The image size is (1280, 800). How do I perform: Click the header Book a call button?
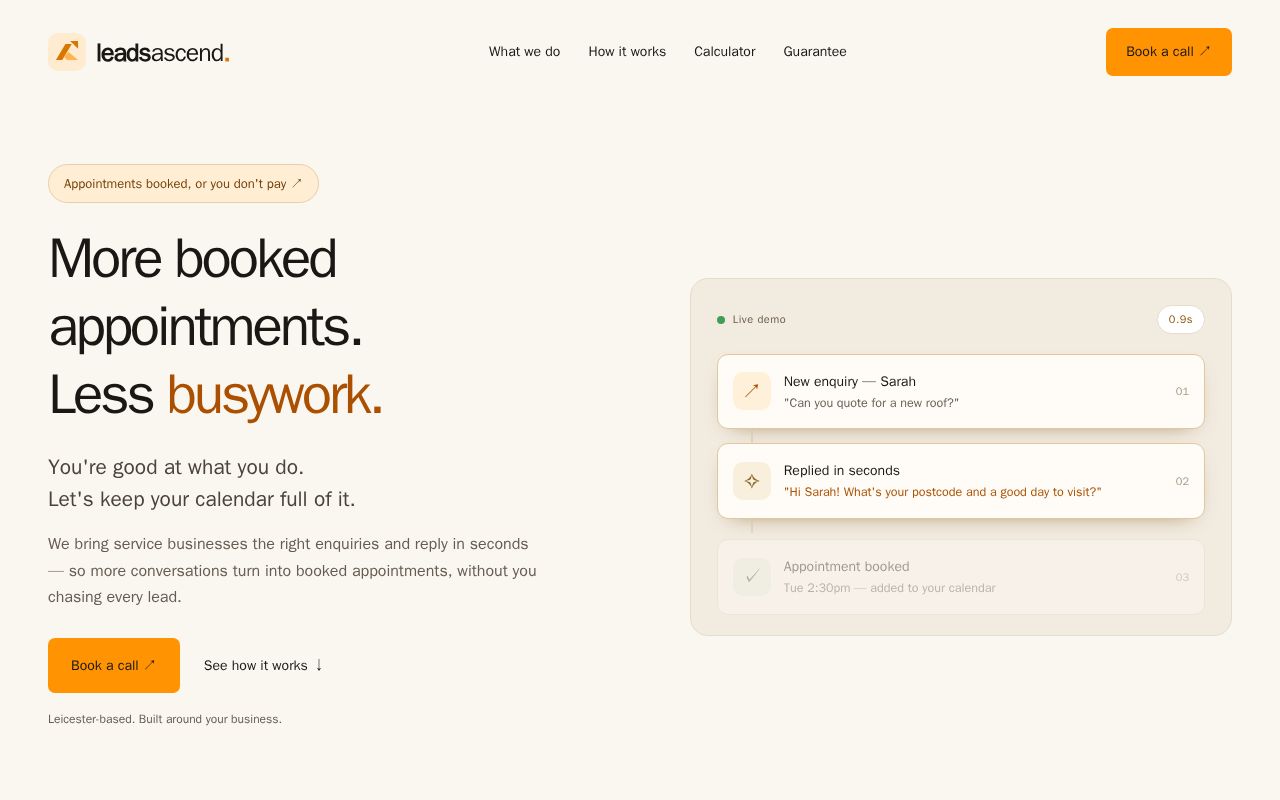coord(1169,52)
